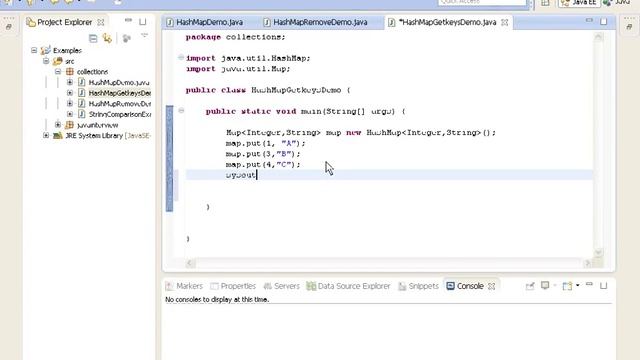The width and height of the screenshot is (640, 360).
Task: Restore minimized view on left trim
Action: [x=9, y=27]
